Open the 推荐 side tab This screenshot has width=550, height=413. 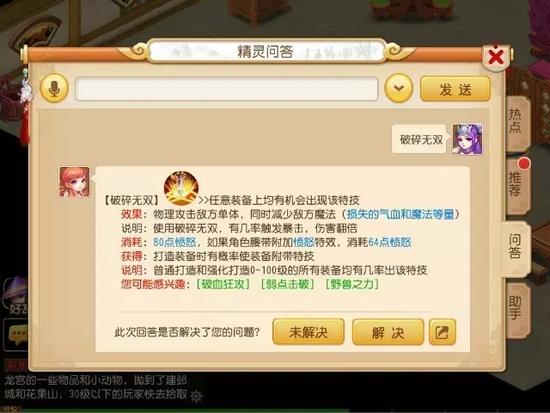(517, 184)
